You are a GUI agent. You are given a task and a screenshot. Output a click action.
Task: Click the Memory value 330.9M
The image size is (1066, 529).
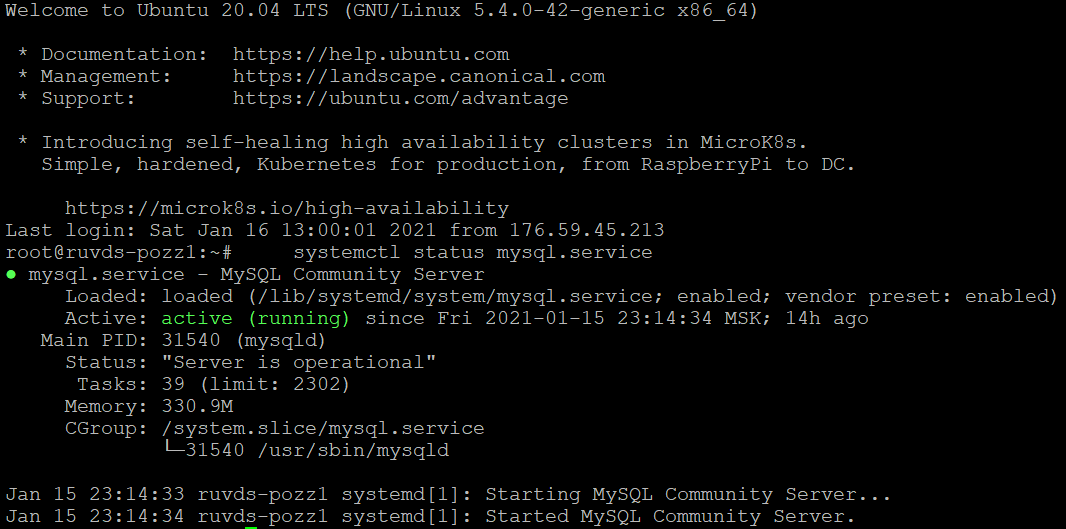click(x=197, y=407)
